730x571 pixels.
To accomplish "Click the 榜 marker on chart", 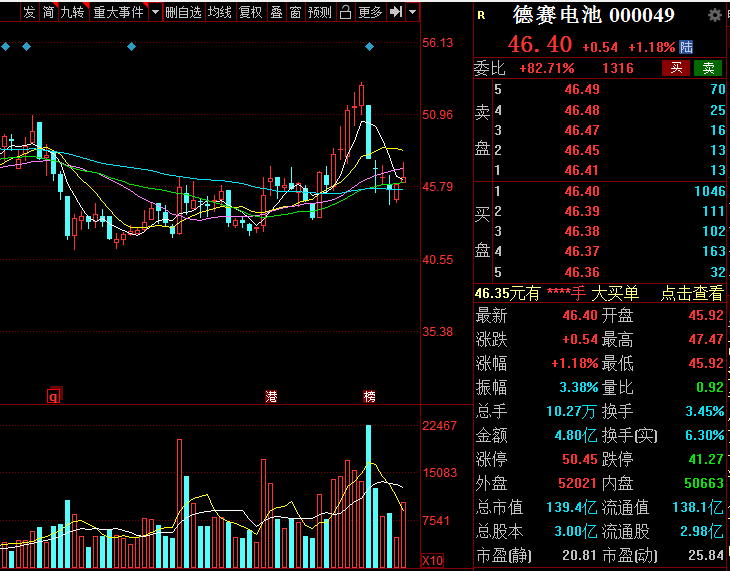I will pos(369,397).
